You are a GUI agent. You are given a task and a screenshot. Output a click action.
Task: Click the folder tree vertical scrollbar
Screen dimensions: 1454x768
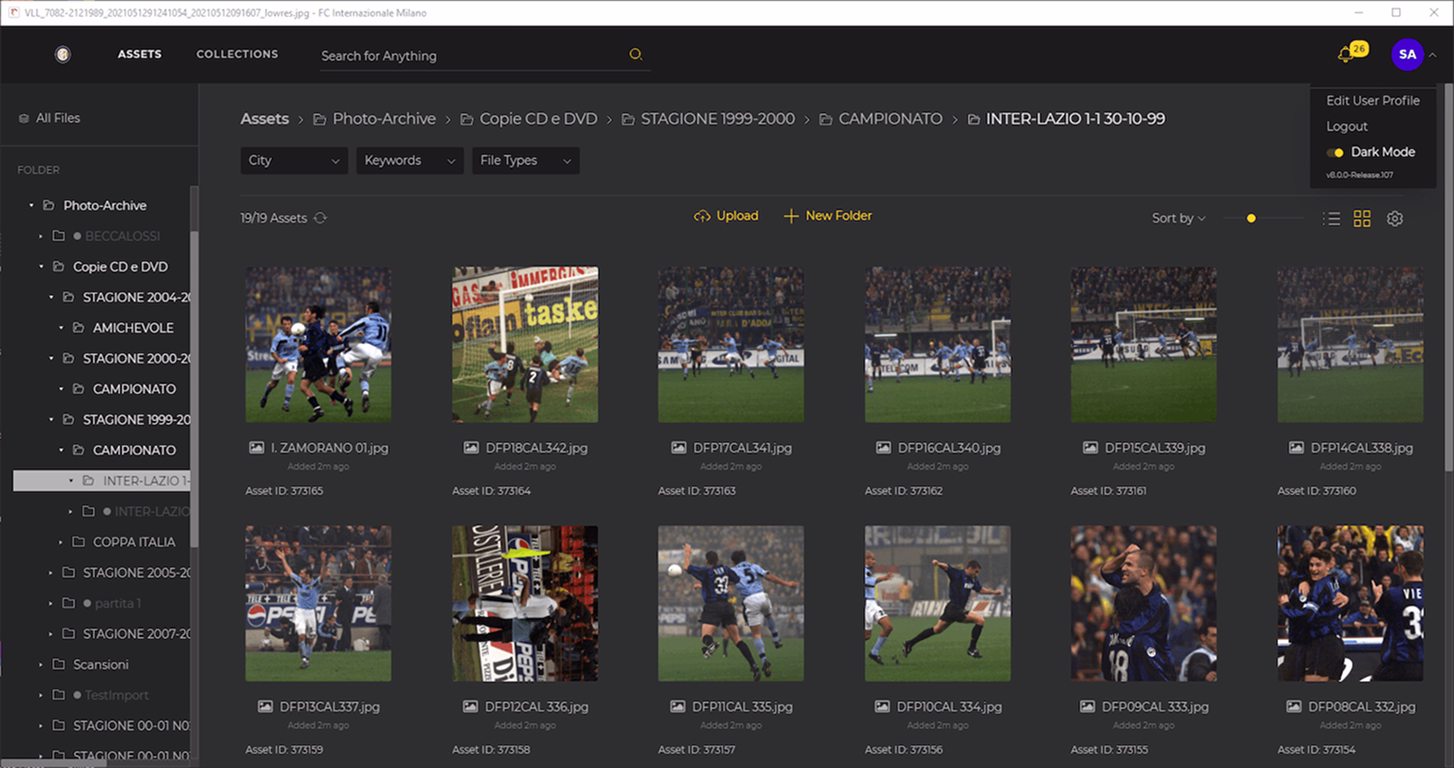pyautogui.click(x=194, y=390)
